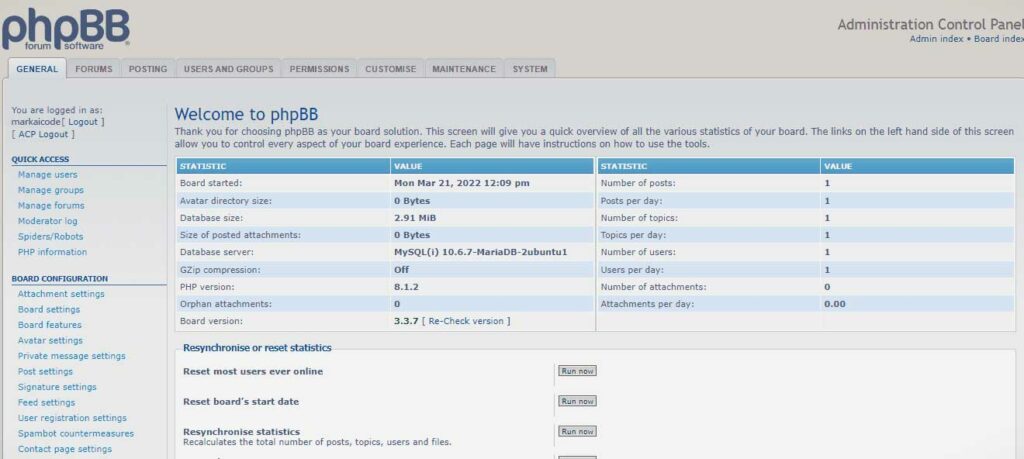Run now for Resynchronise statistics

tap(577, 432)
